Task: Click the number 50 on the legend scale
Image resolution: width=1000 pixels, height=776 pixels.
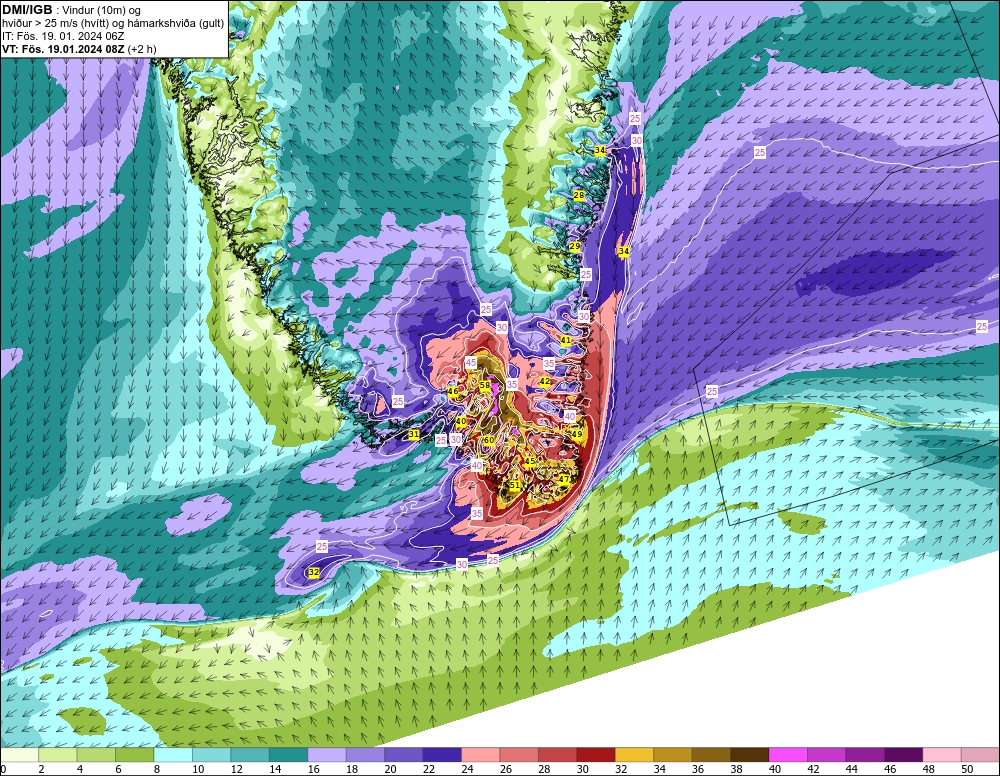Action: coord(967,769)
